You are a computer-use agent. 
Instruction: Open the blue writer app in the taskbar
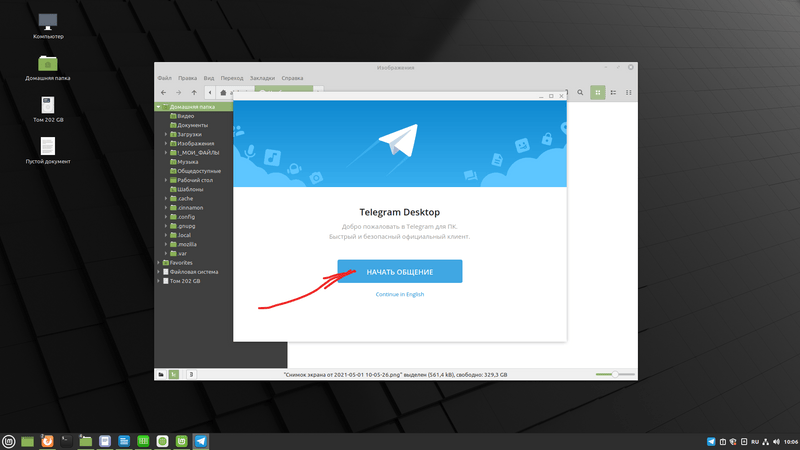pos(124,441)
